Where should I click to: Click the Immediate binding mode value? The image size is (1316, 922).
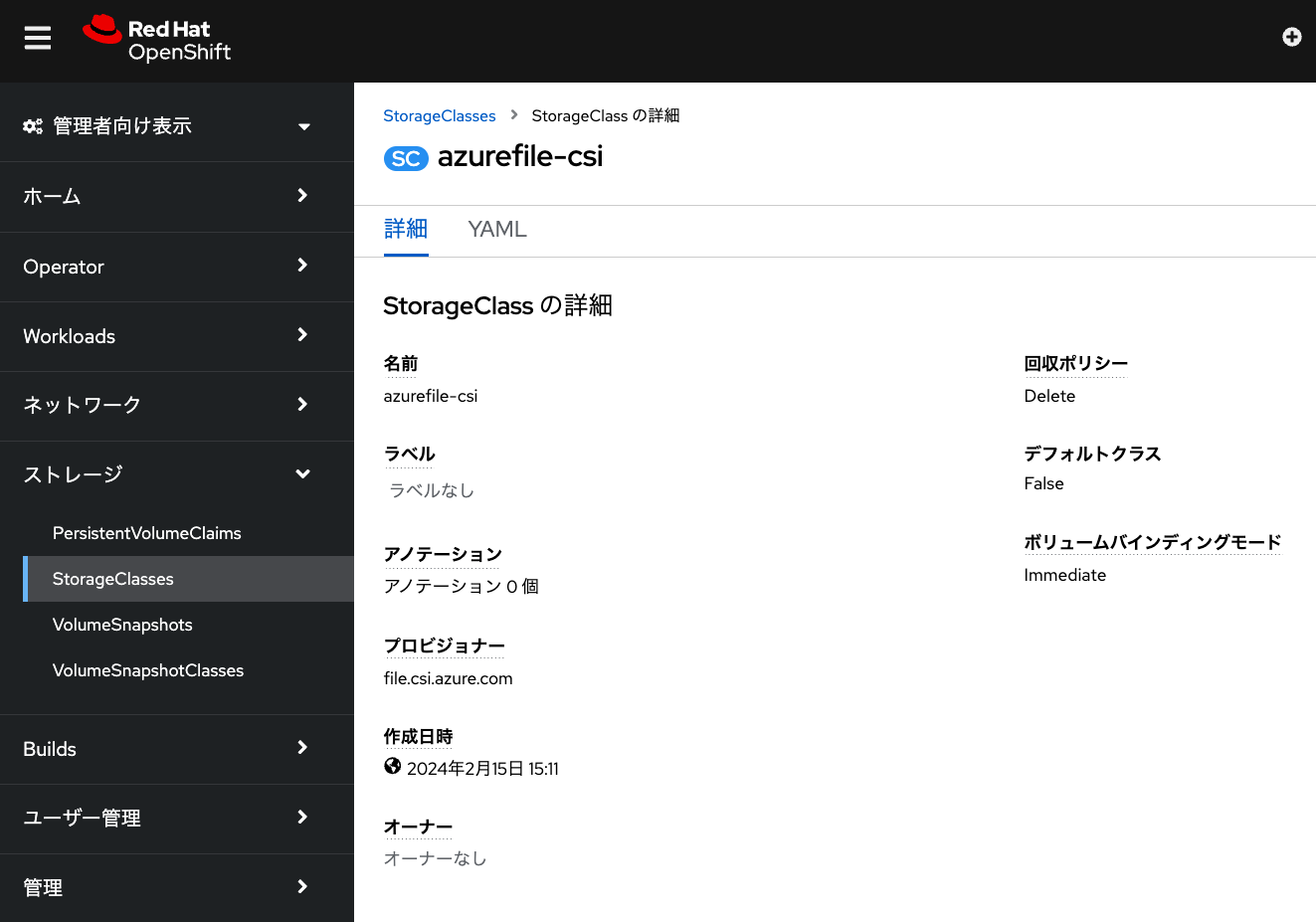point(1065,575)
